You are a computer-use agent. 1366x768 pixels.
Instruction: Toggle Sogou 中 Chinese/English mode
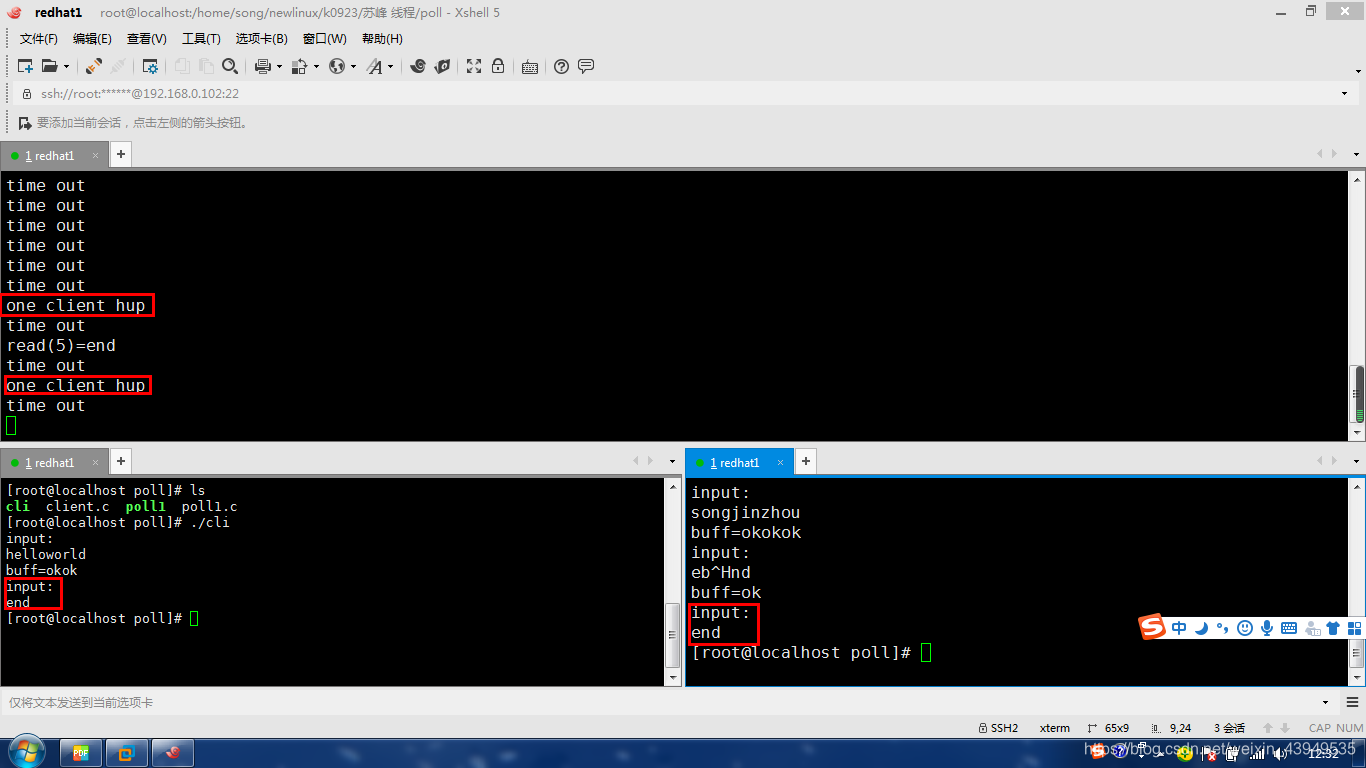point(1179,628)
